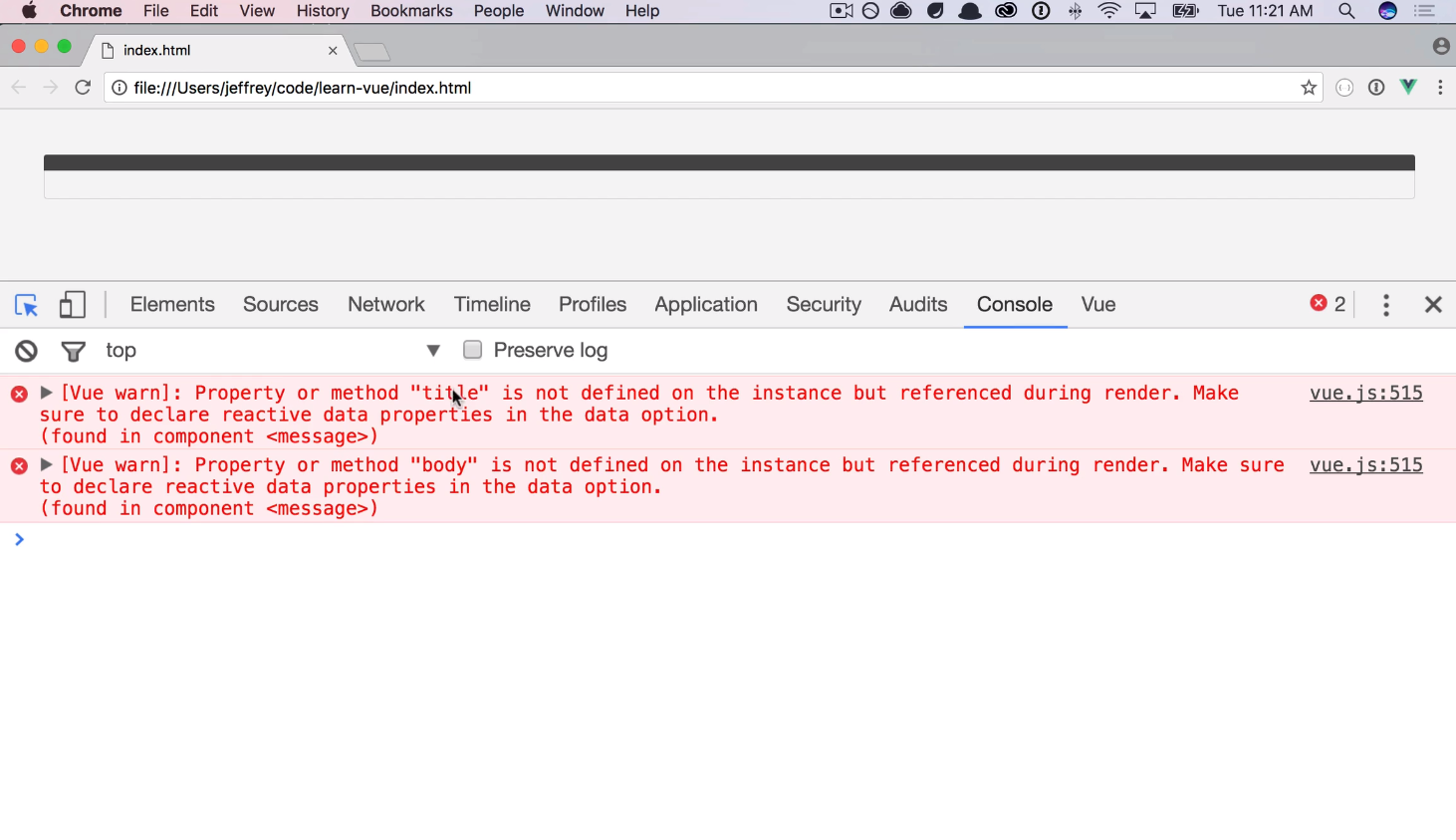Screen dimensions: 1456x840
Task: Open the Window menu
Action: (575, 11)
